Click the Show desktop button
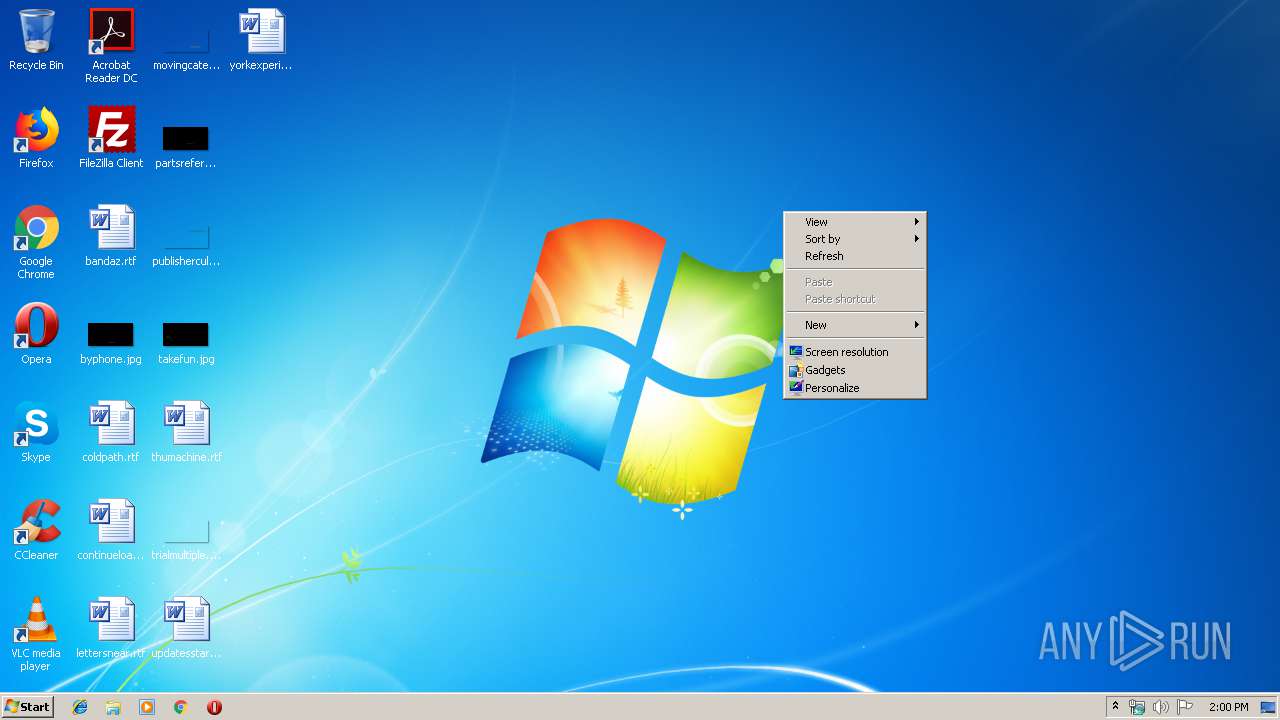This screenshot has height=720, width=1280. click(1268, 707)
